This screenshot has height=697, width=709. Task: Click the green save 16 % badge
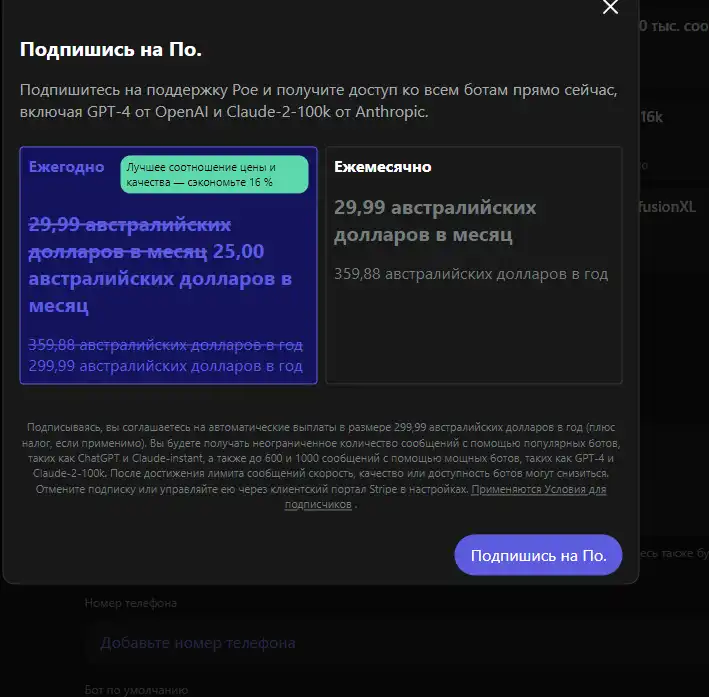point(214,175)
